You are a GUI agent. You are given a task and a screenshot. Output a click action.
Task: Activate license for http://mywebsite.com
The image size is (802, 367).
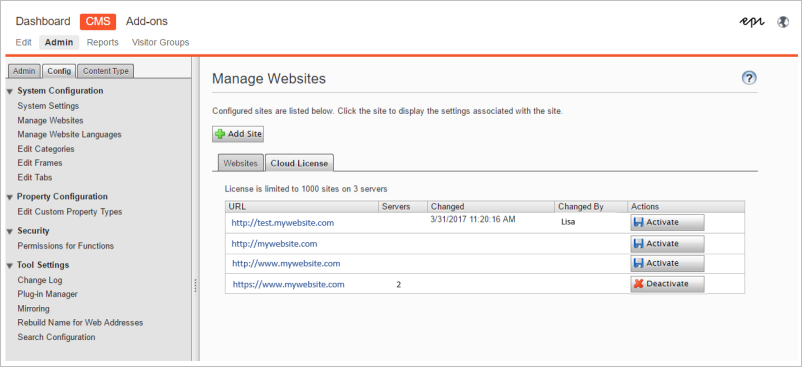(x=667, y=244)
